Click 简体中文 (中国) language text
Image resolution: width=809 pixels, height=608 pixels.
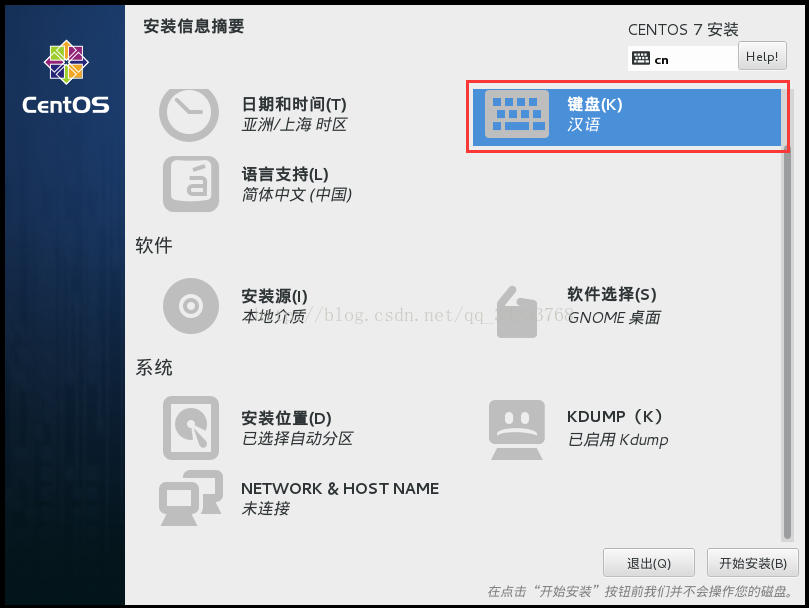pyautogui.click(x=297, y=195)
